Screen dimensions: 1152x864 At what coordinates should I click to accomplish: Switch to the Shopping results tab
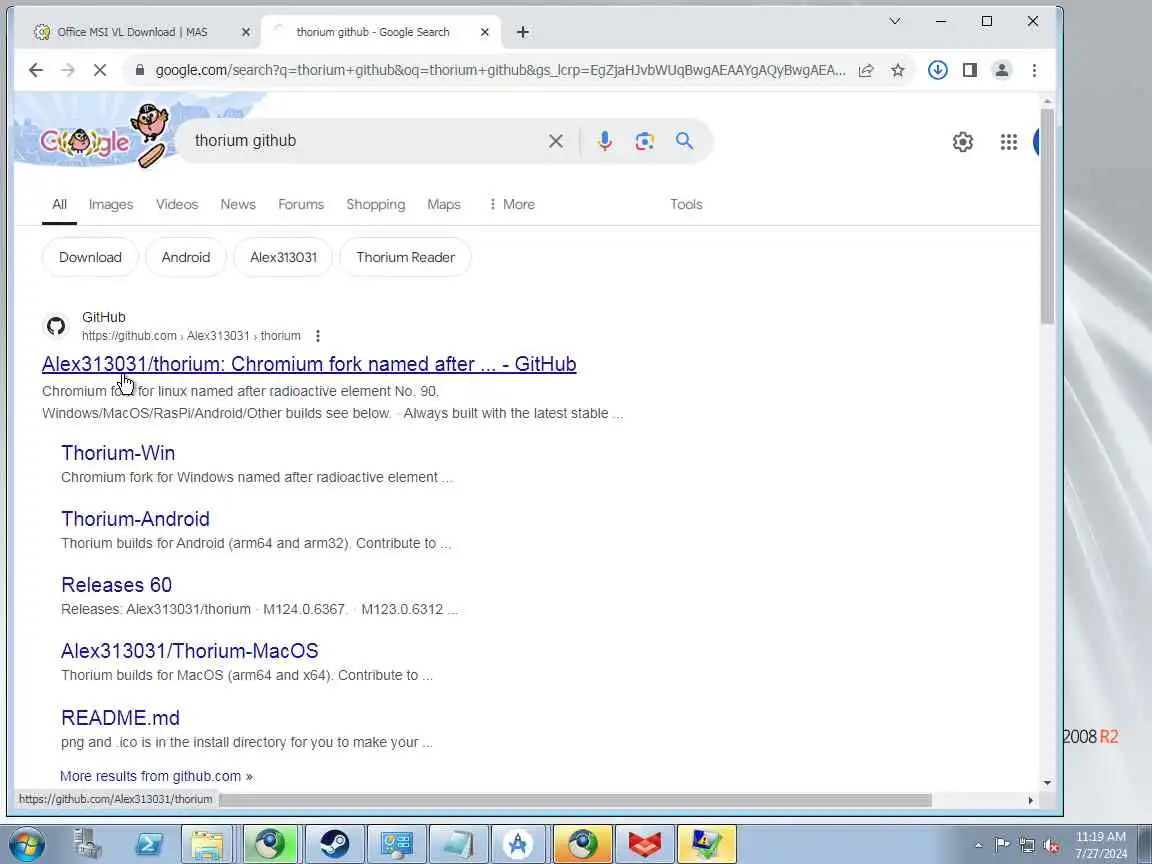[x=375, y=204]
